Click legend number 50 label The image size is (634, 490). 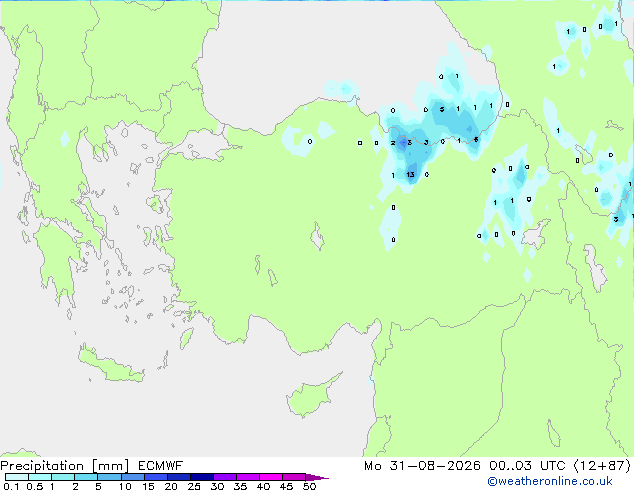pyautogui.click(x=309, y=486)
